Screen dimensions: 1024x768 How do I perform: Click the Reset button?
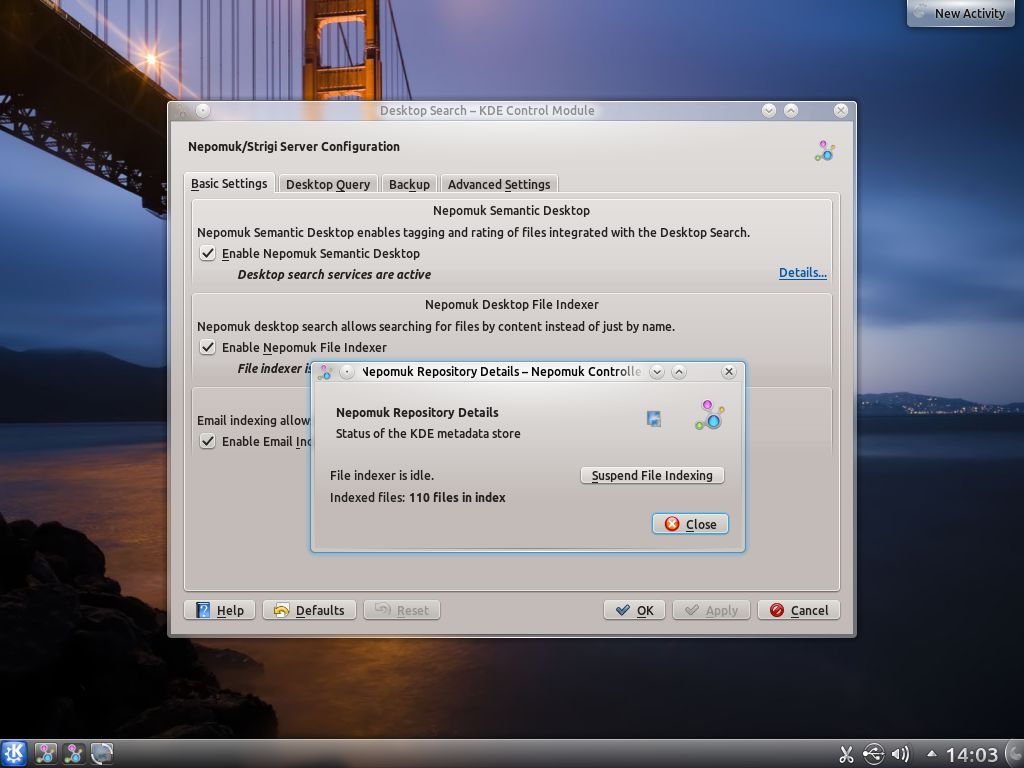[402, 610]
